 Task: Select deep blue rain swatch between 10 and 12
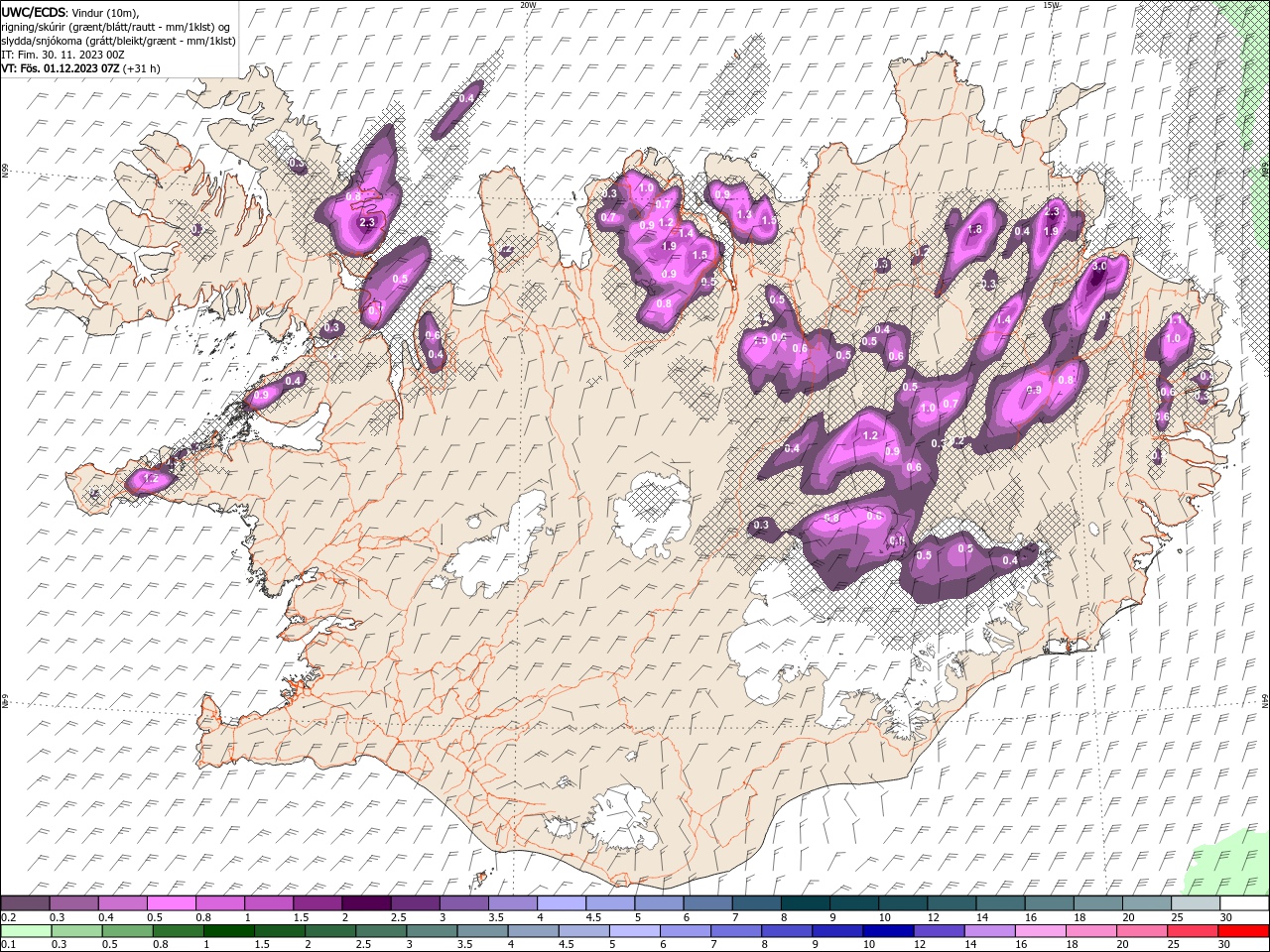[888, 931]
